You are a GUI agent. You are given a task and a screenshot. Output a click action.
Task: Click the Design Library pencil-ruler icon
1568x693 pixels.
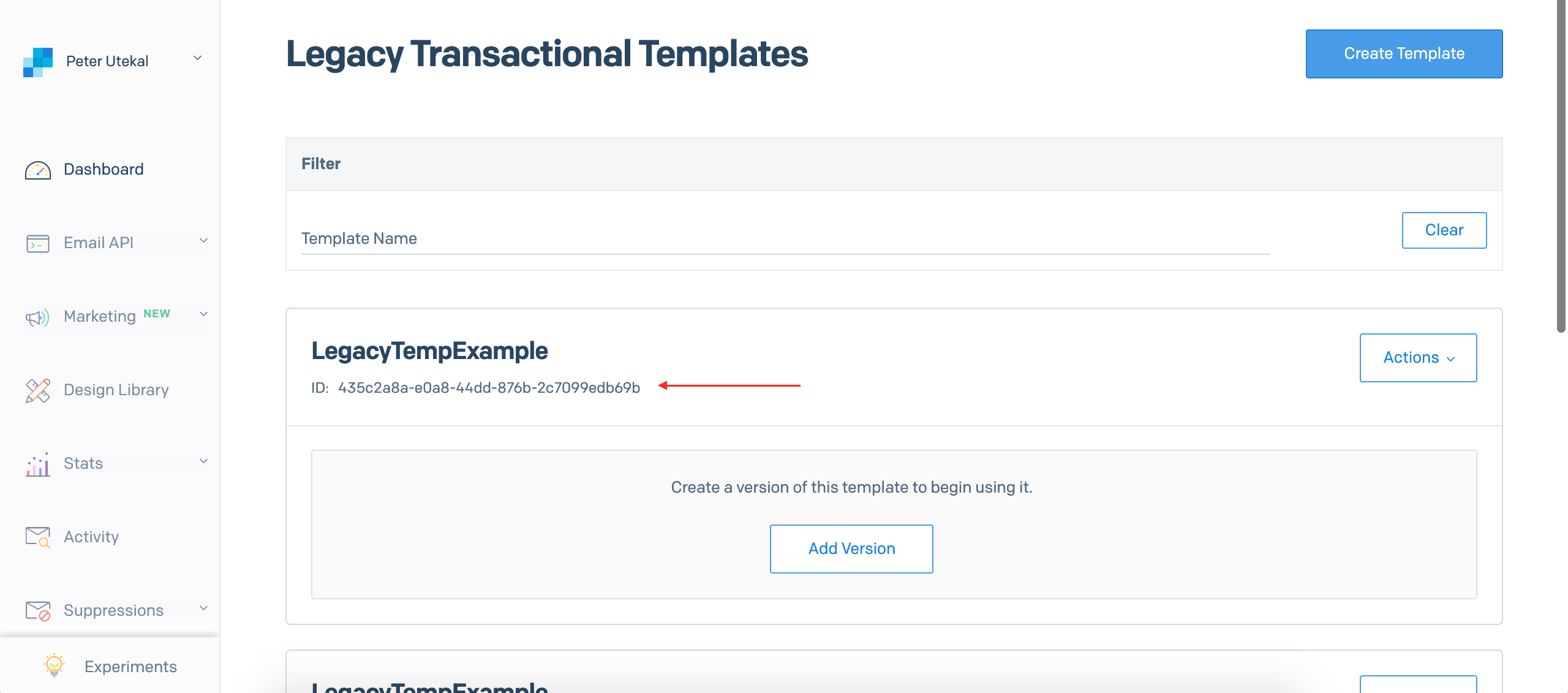point(38,390)
